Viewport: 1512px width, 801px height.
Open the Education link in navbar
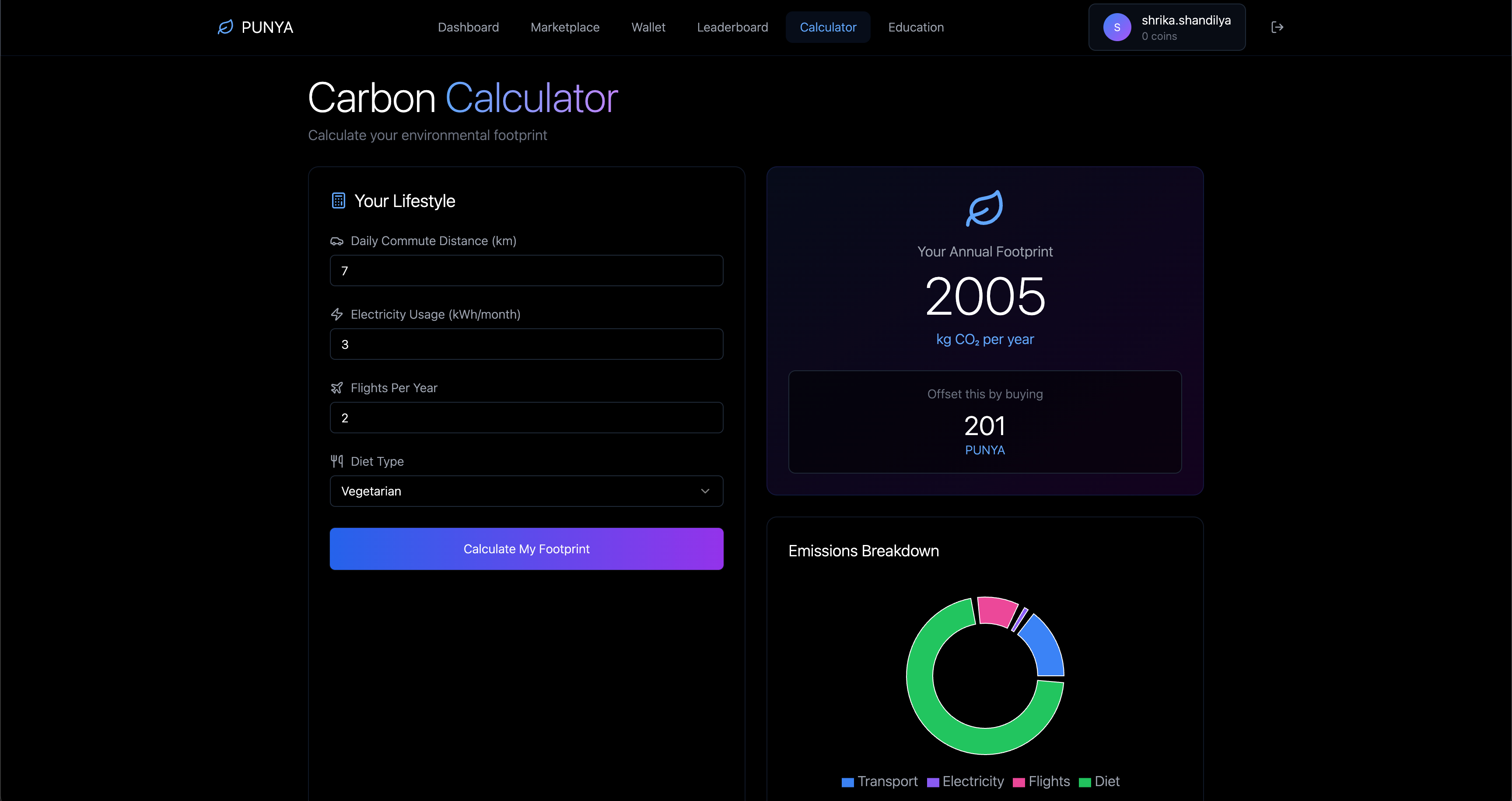(x=916, y=27)
